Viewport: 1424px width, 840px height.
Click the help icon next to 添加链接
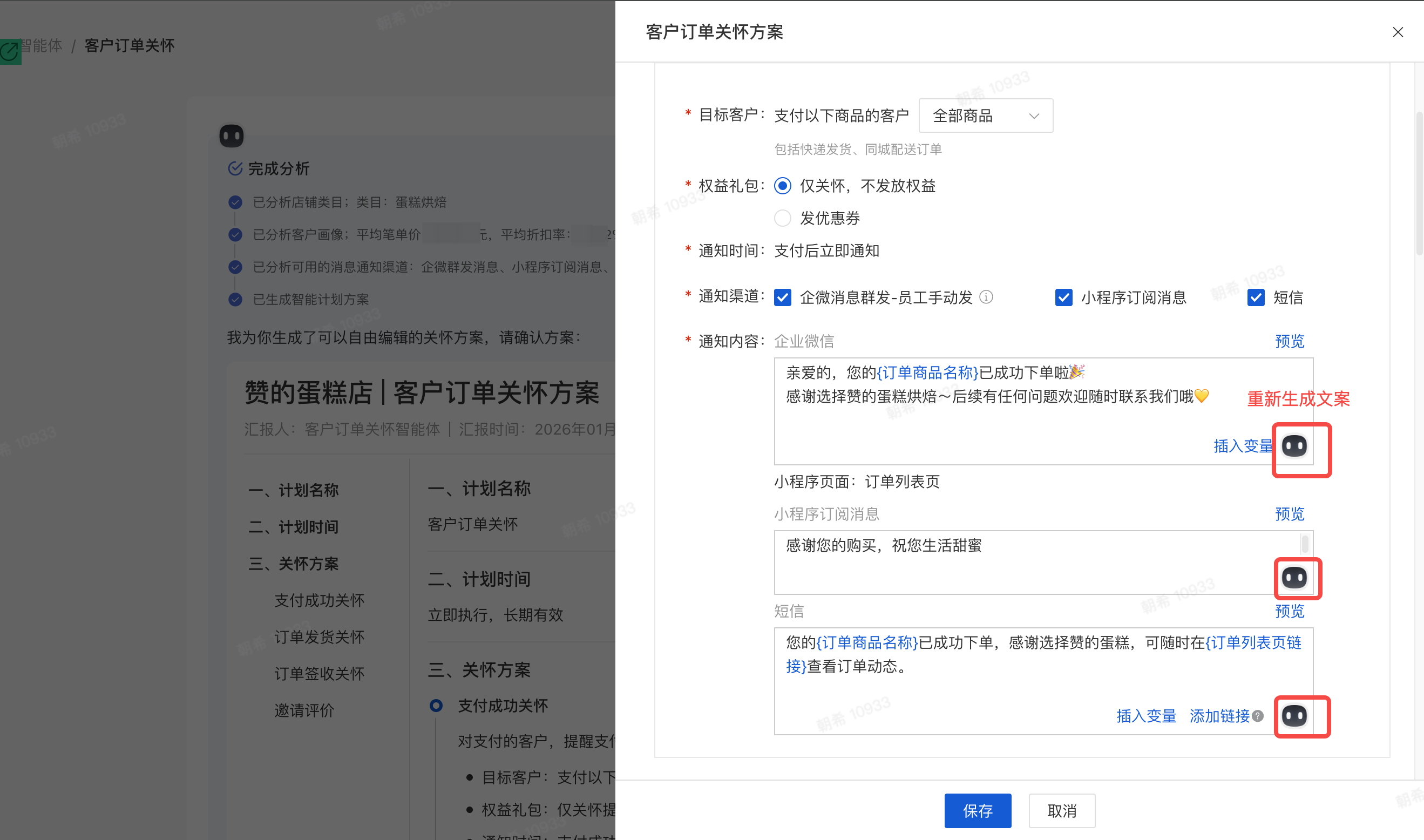[1258, 716]
